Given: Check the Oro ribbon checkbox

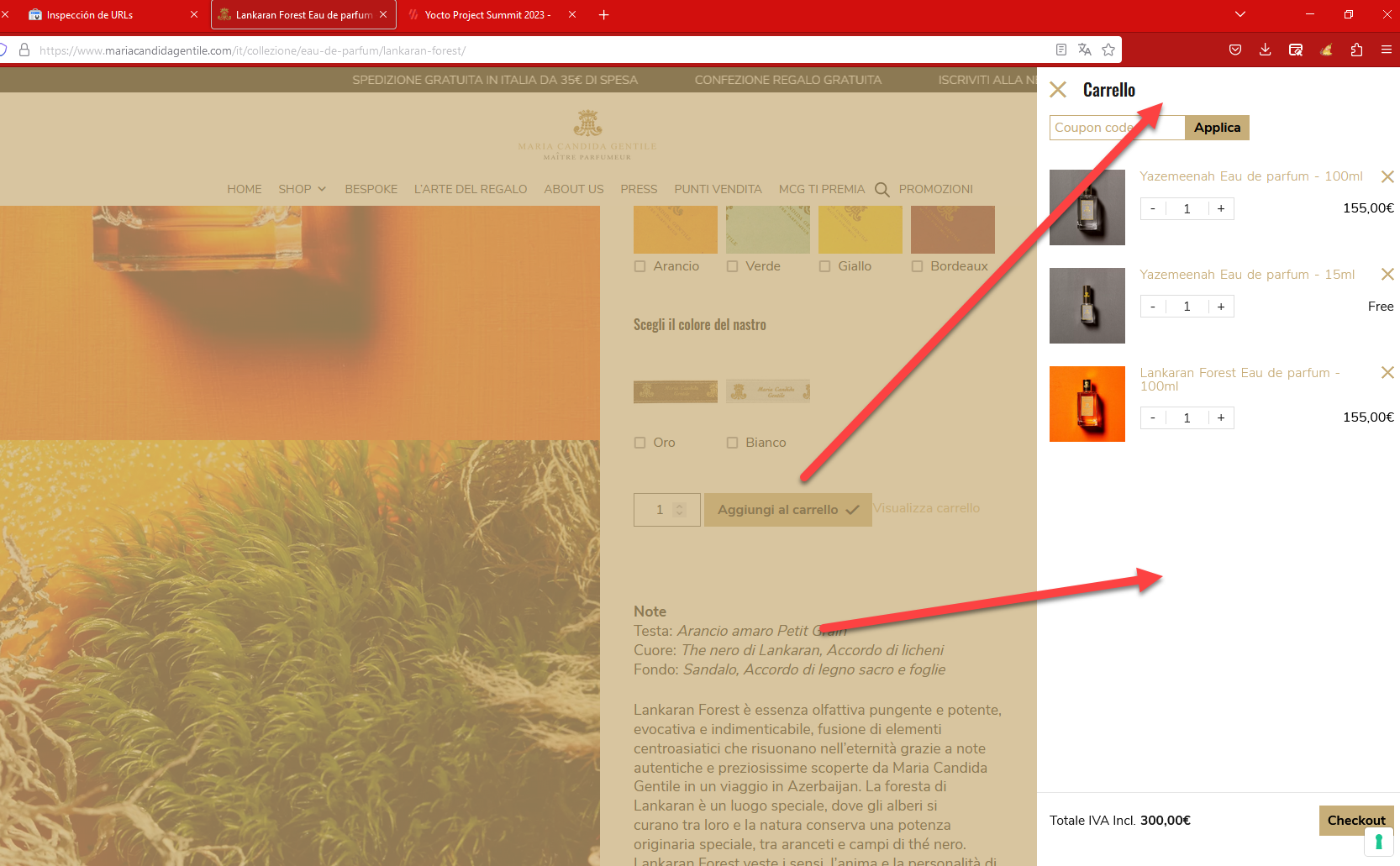Looking at the screenshot, I should click(640, 443).
